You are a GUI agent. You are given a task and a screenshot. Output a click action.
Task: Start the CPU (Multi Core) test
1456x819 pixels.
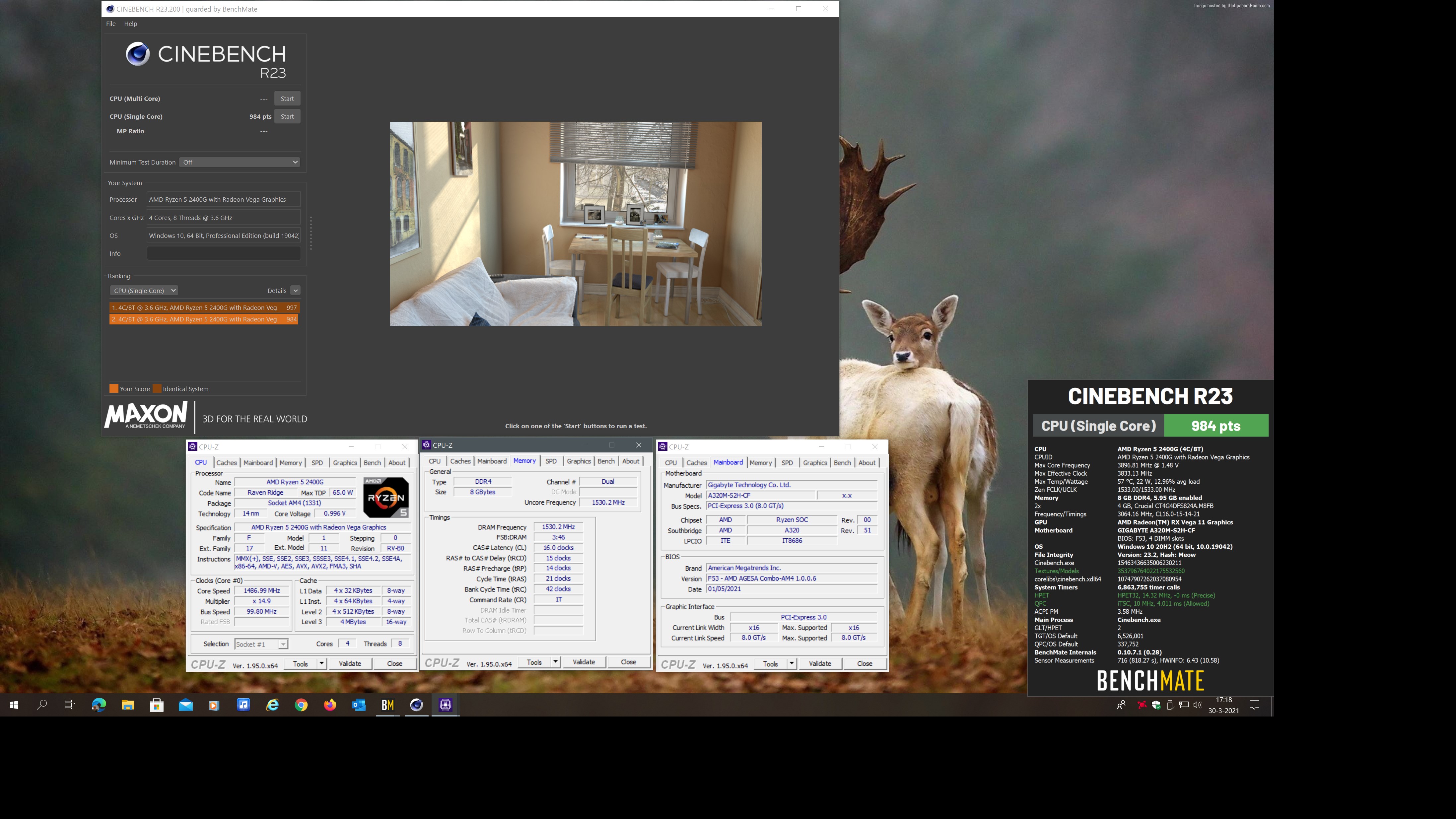coord(287,98)
